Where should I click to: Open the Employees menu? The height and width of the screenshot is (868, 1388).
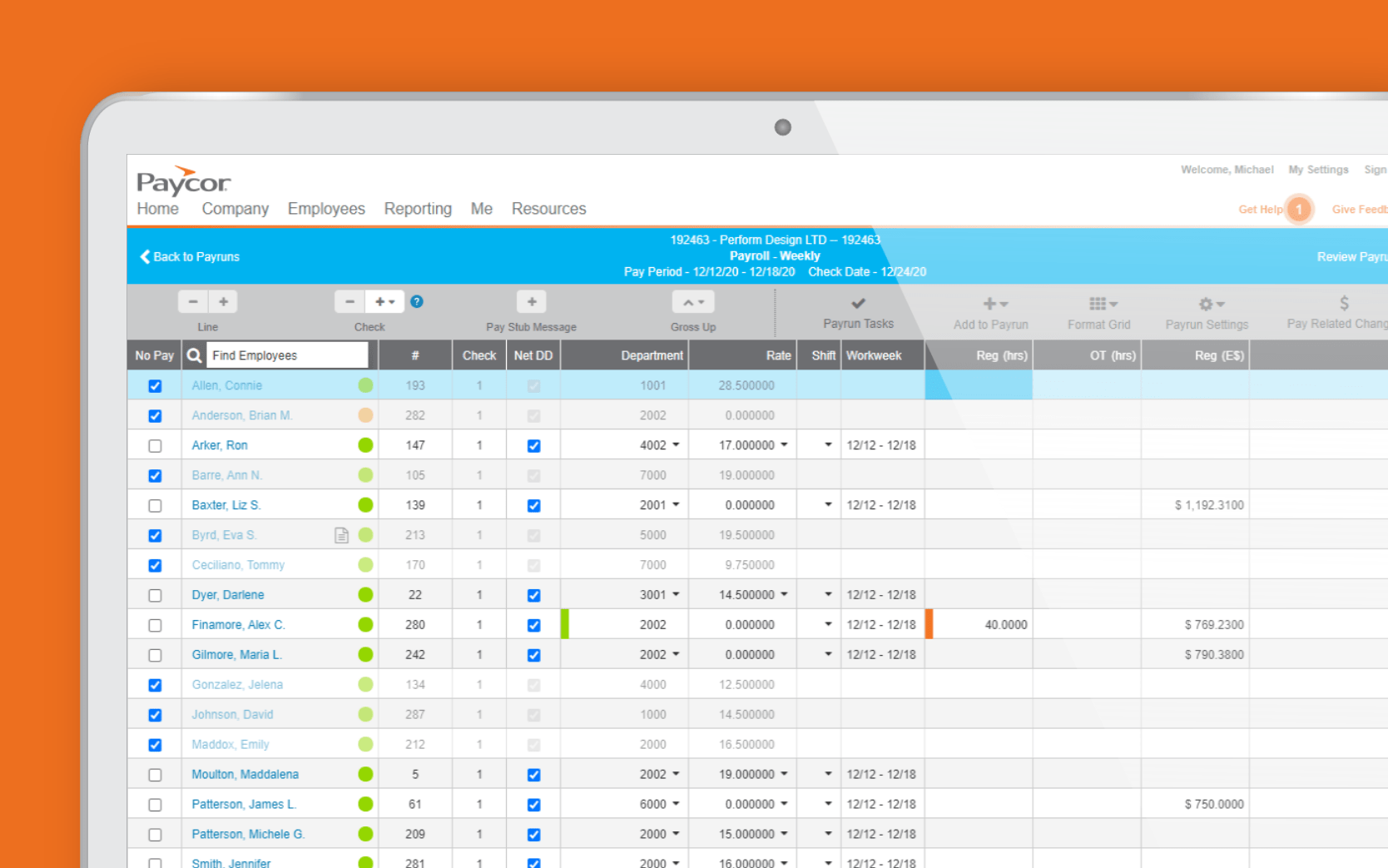coord(326,209)
